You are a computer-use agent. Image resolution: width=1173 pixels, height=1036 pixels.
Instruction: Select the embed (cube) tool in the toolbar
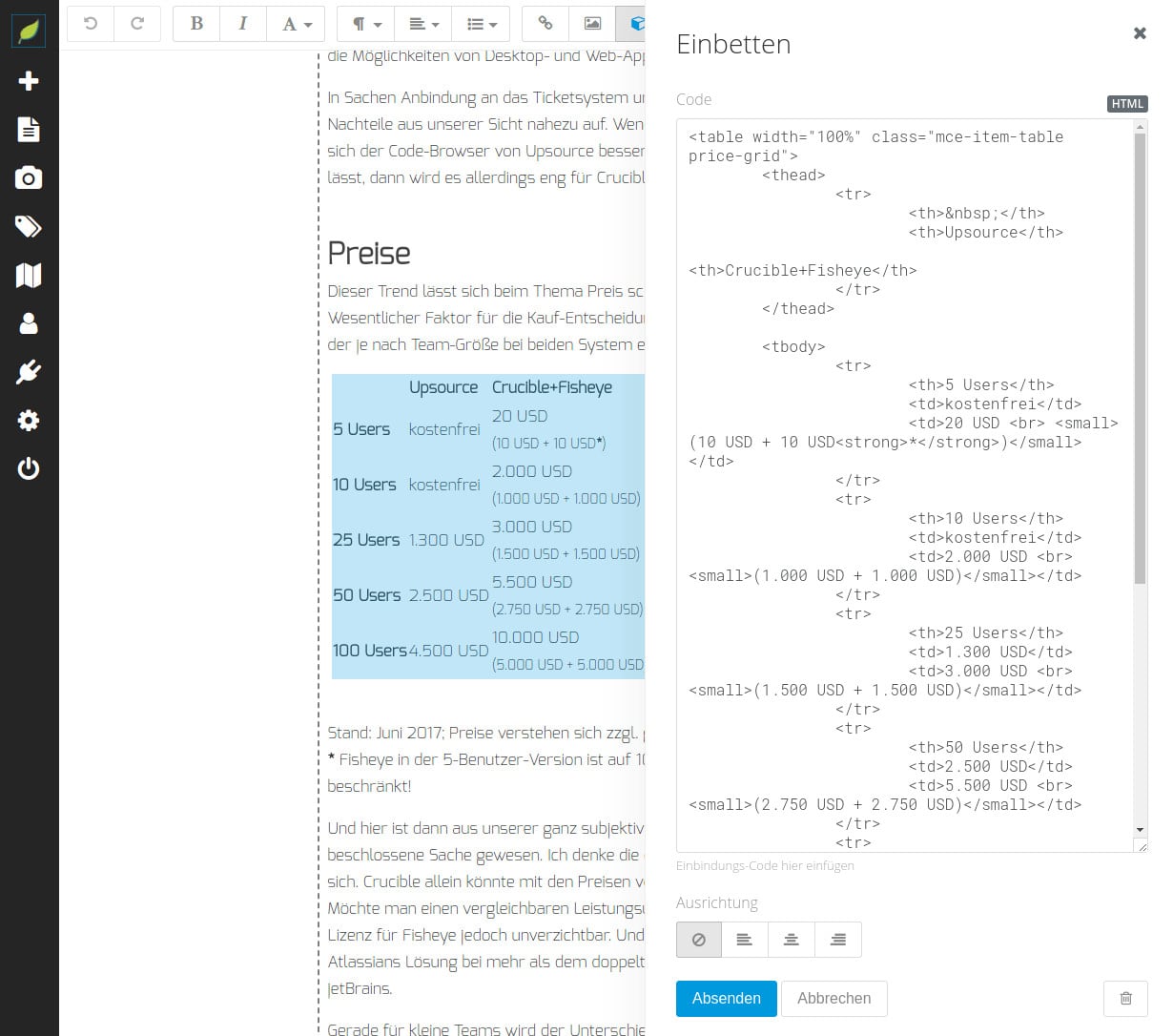(636, 23)
